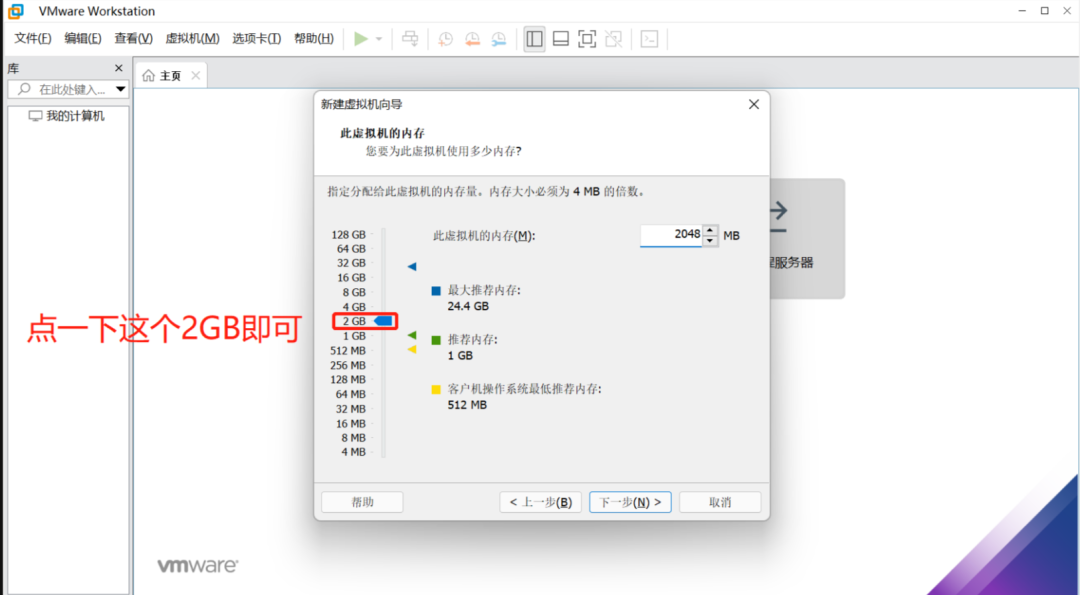
Task: Open the 选项卡(T) menu
Action: [257, 39]
